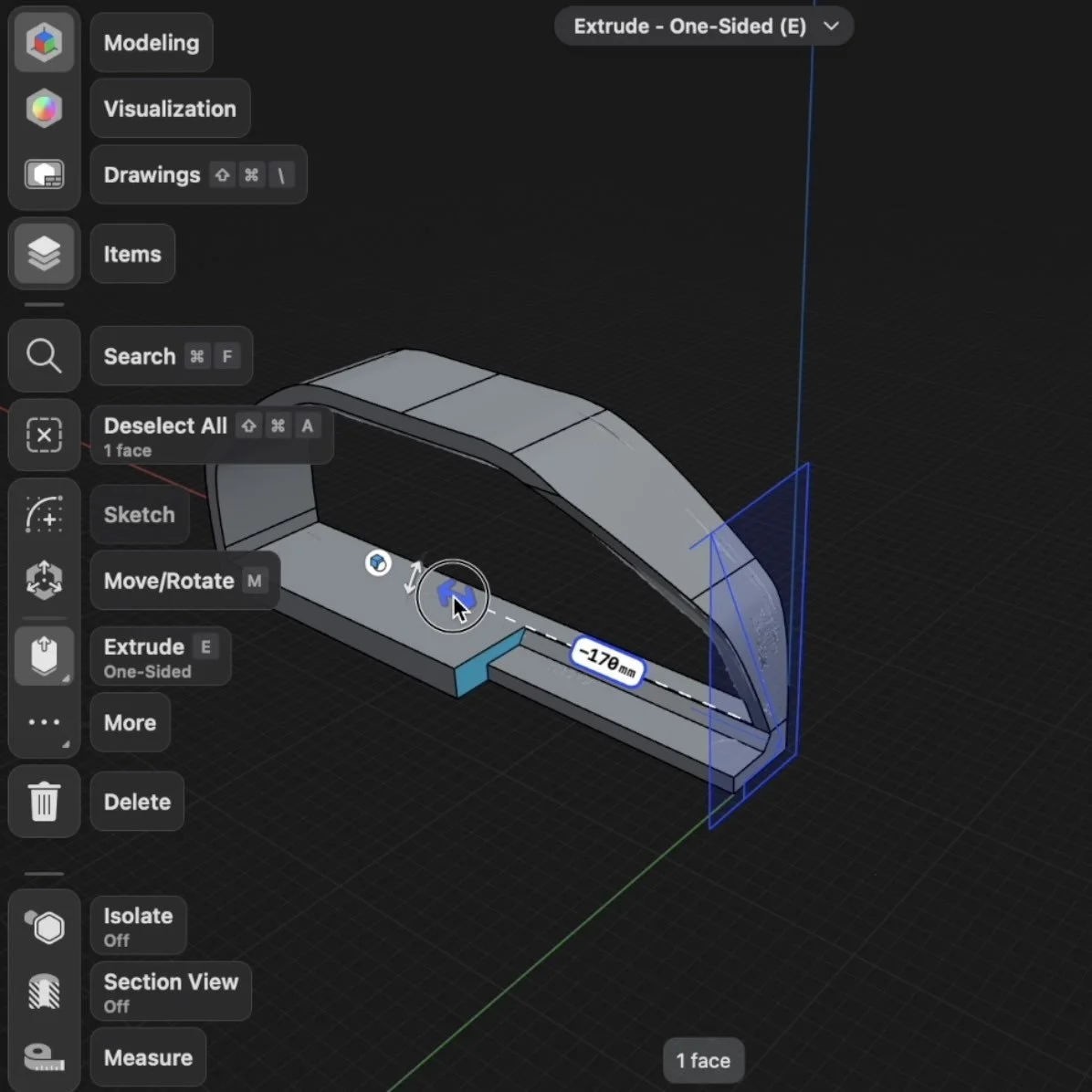Click the Delete trash icon
1092x1092 pixels.
44,802
